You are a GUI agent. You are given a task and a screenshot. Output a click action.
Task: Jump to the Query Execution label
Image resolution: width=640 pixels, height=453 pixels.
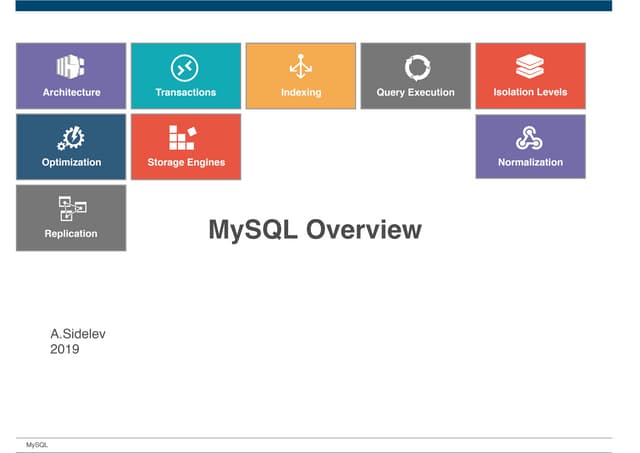pos(415,93)
